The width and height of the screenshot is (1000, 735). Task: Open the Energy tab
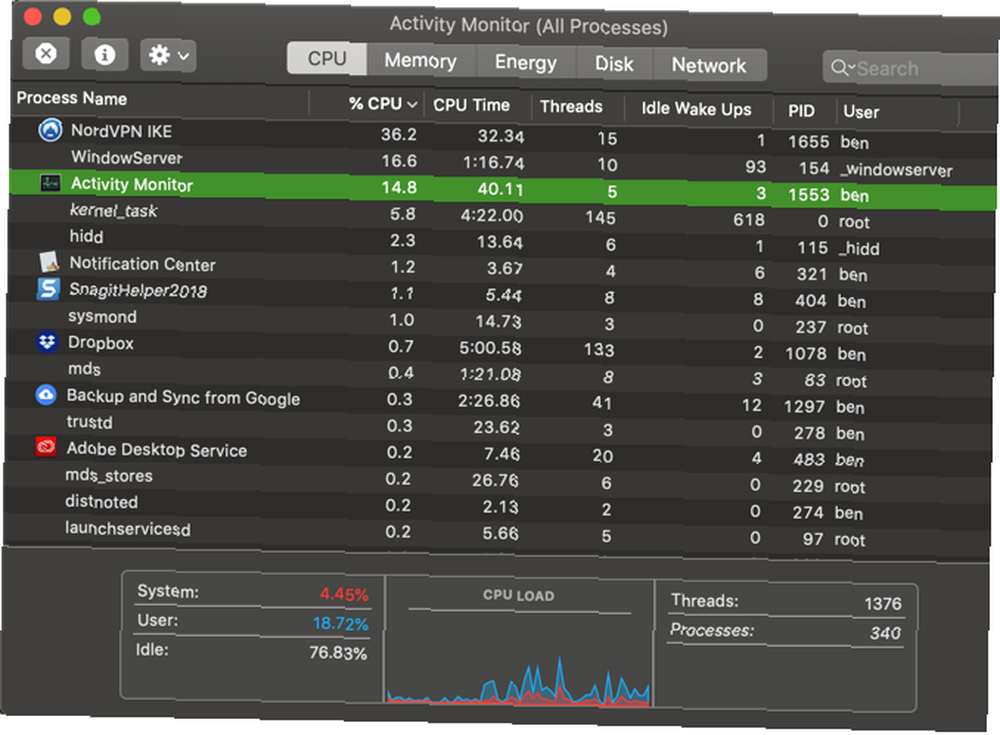pos(526,63)
